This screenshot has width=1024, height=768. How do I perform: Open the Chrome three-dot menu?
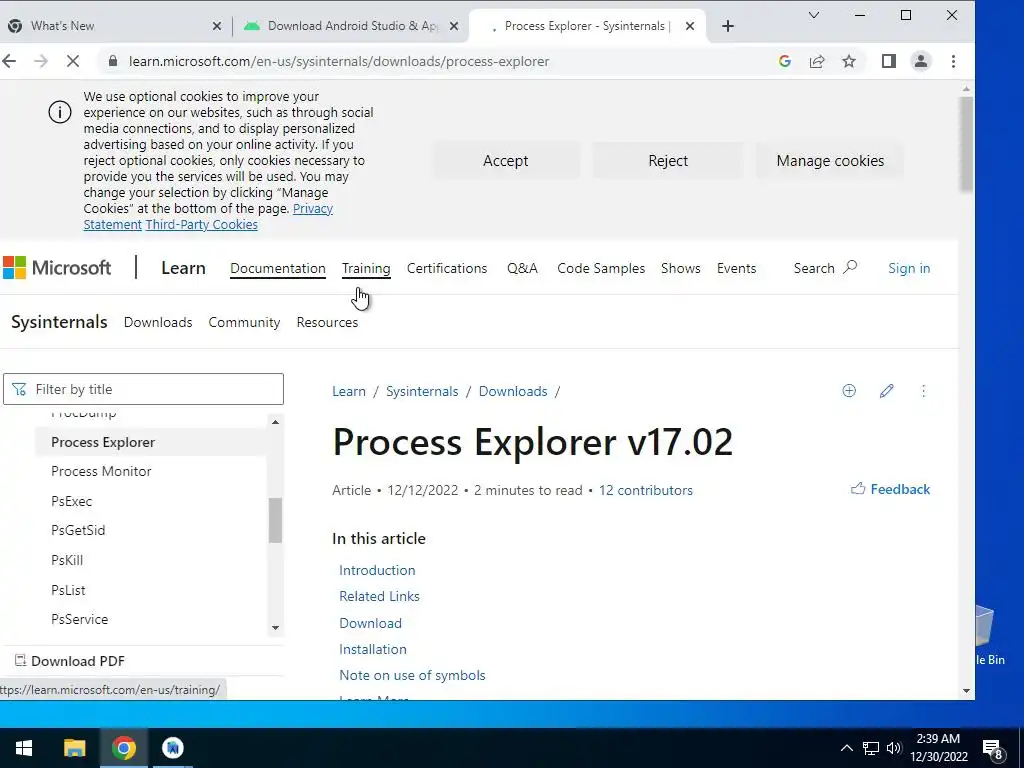pos(953,61)
